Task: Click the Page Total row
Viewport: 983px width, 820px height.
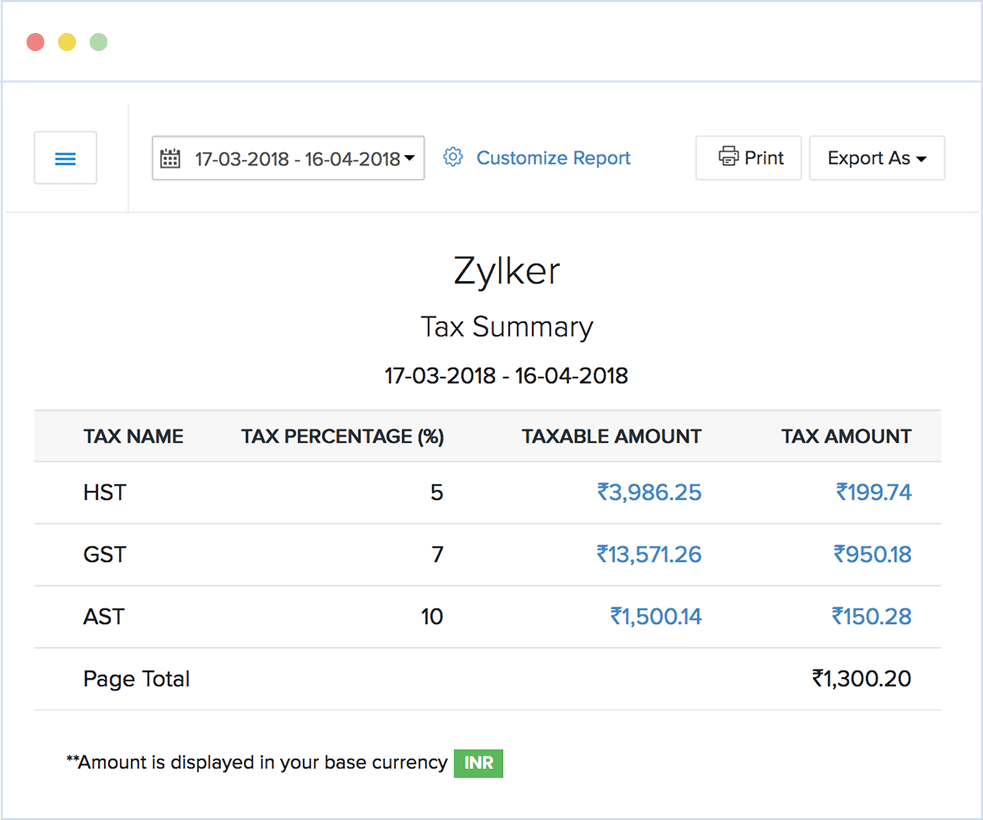Action: coord(136,678)
